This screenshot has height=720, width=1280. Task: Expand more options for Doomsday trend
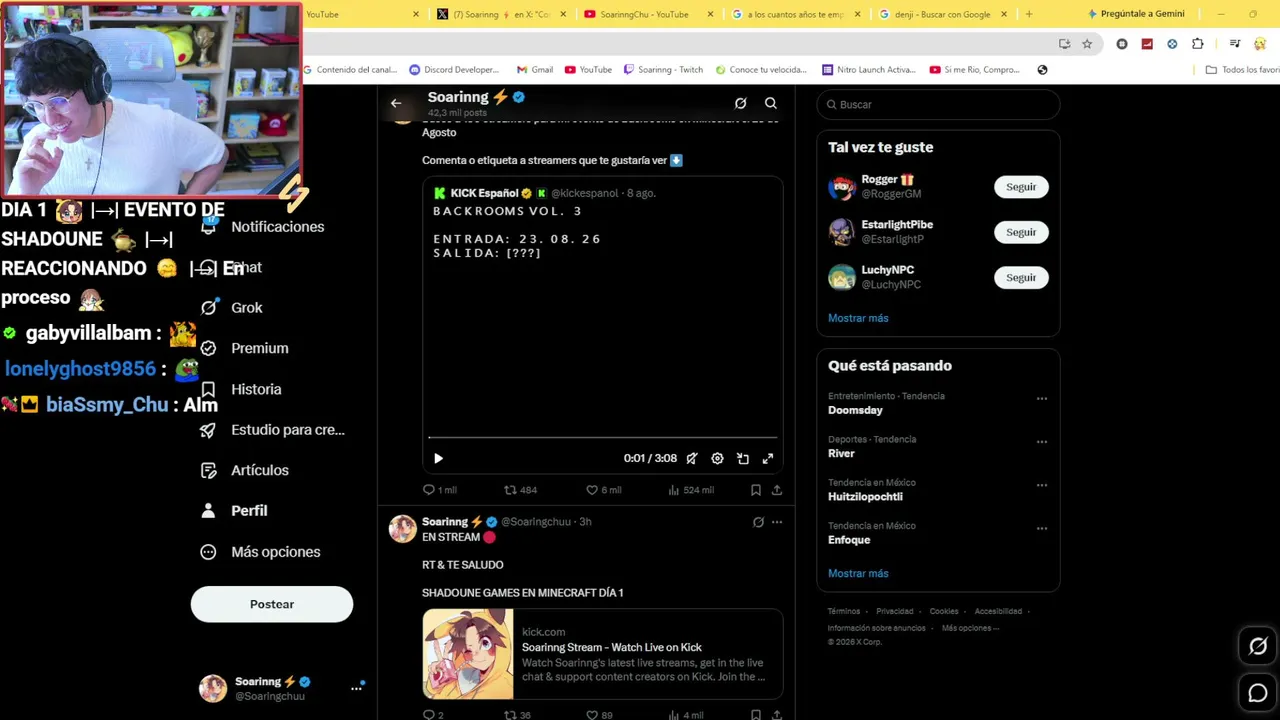[1042, 399]
